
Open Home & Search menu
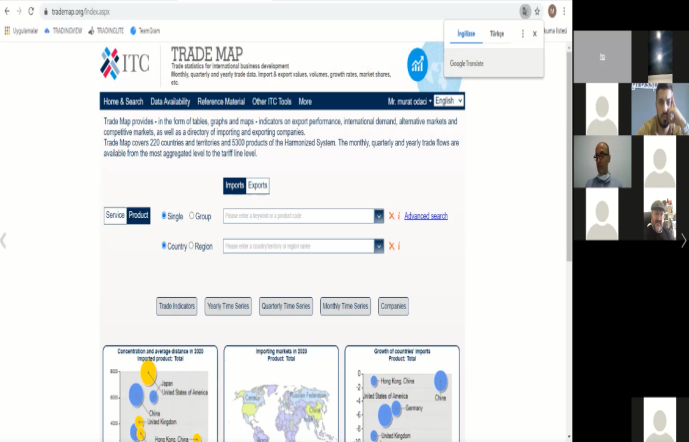click(123, 101)
